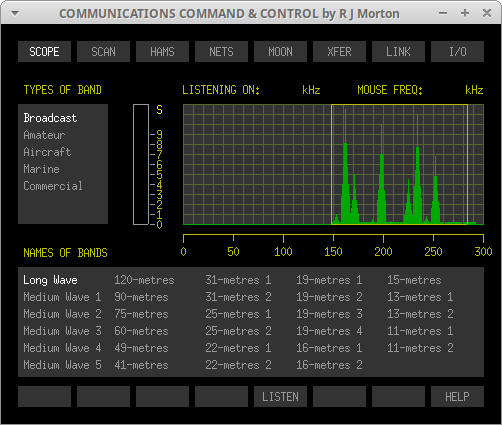502x425 pixels.
Task: Open the MOON tab
Action: [280, 52]
